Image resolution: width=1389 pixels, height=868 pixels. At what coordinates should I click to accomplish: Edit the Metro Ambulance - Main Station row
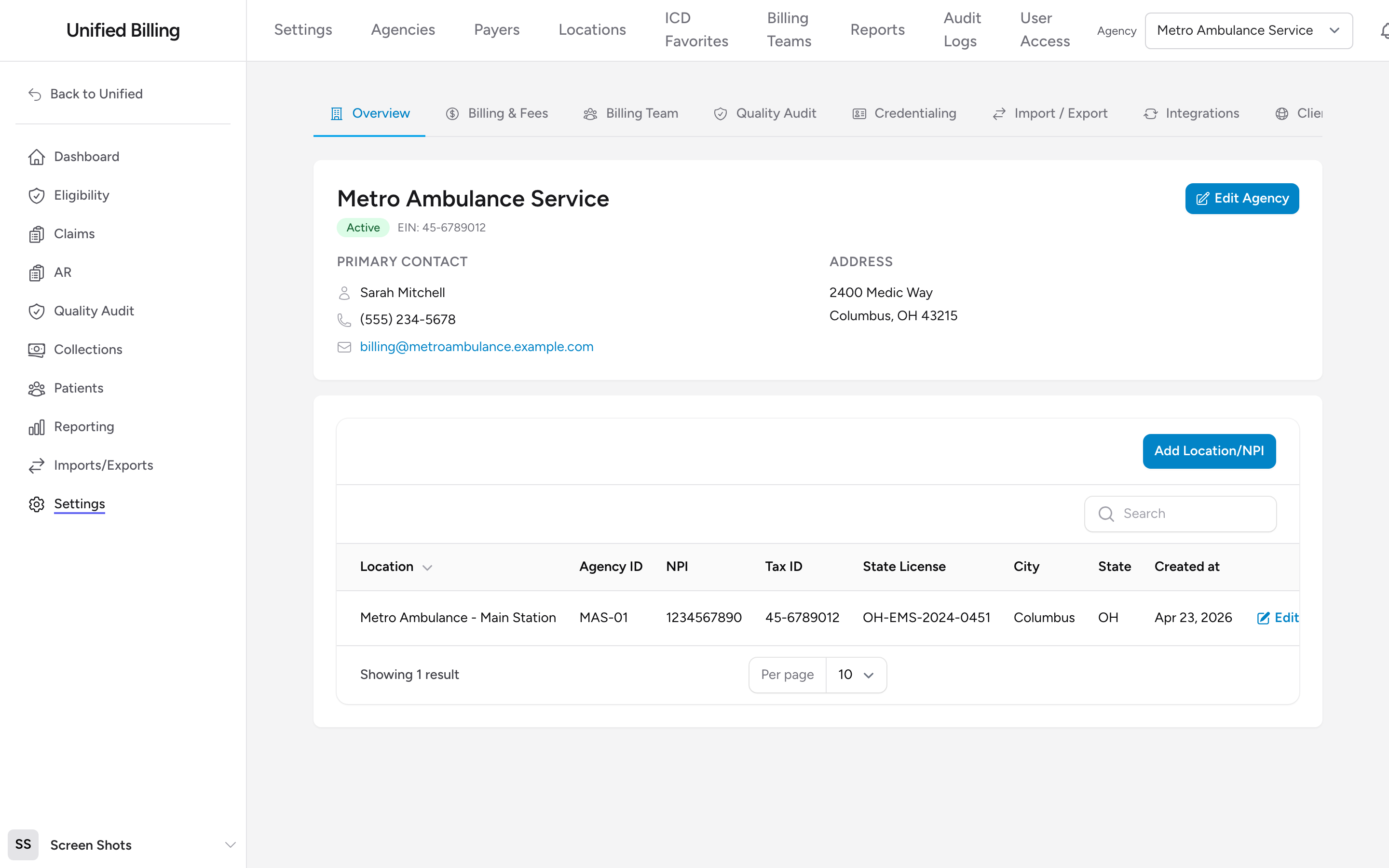(1277, 618)
